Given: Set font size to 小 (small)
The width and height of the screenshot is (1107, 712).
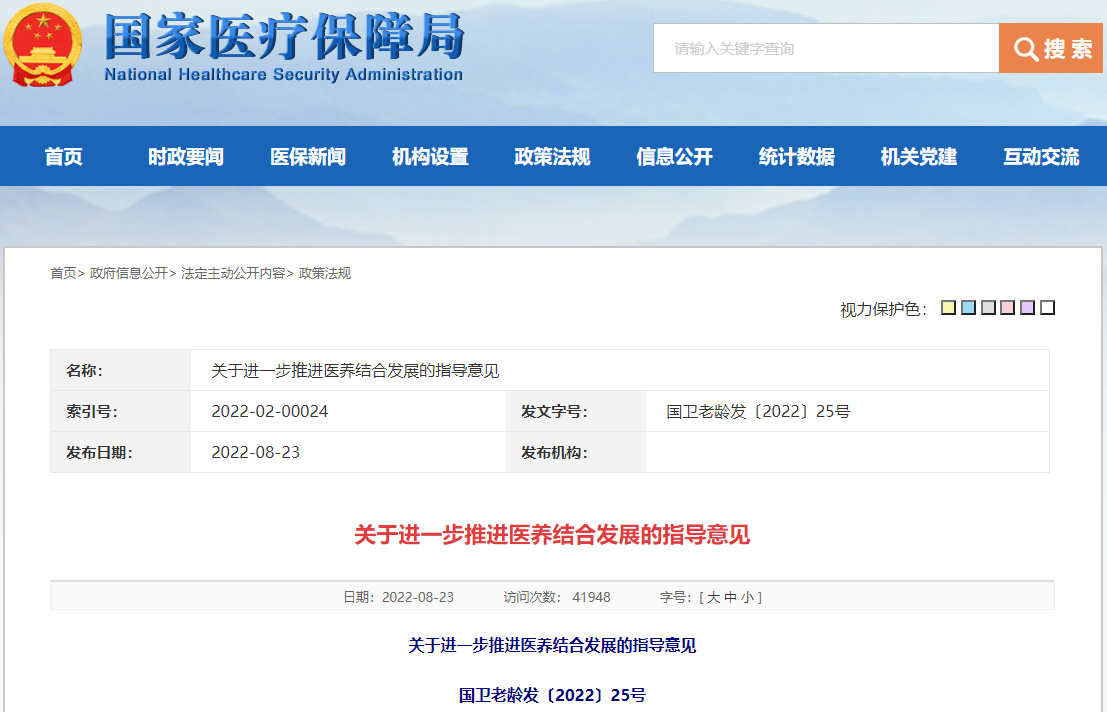Looking at the screenshot, I should [x=747, y=597].
